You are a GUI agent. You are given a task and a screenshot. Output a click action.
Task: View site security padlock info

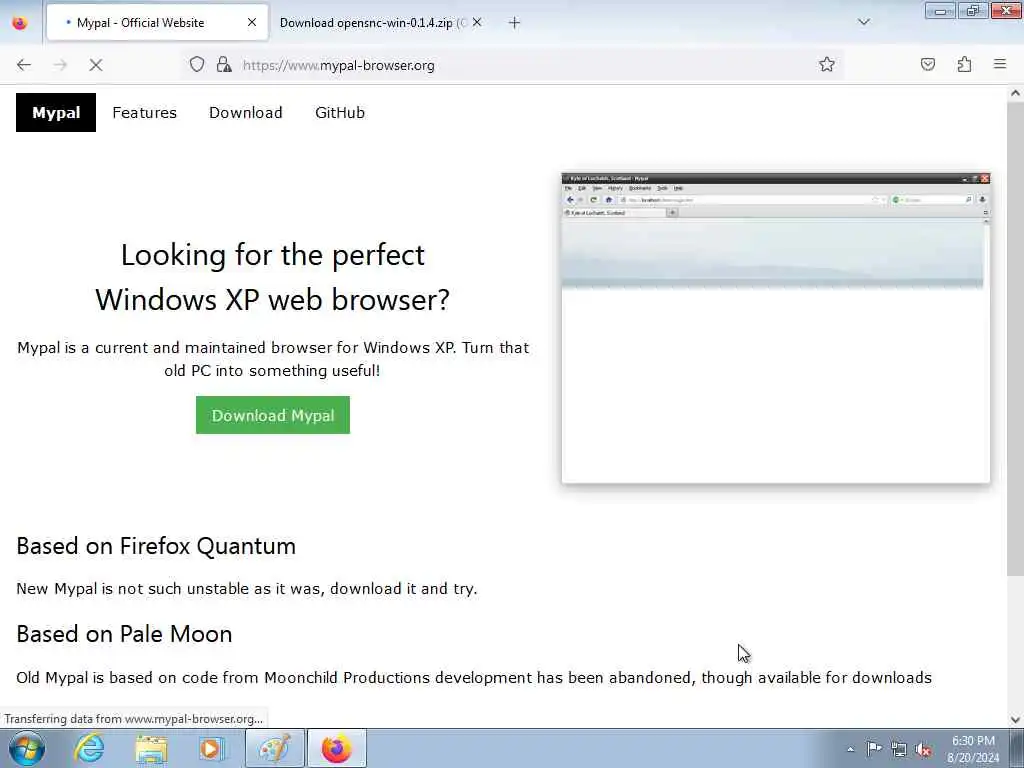click(224, 64)
